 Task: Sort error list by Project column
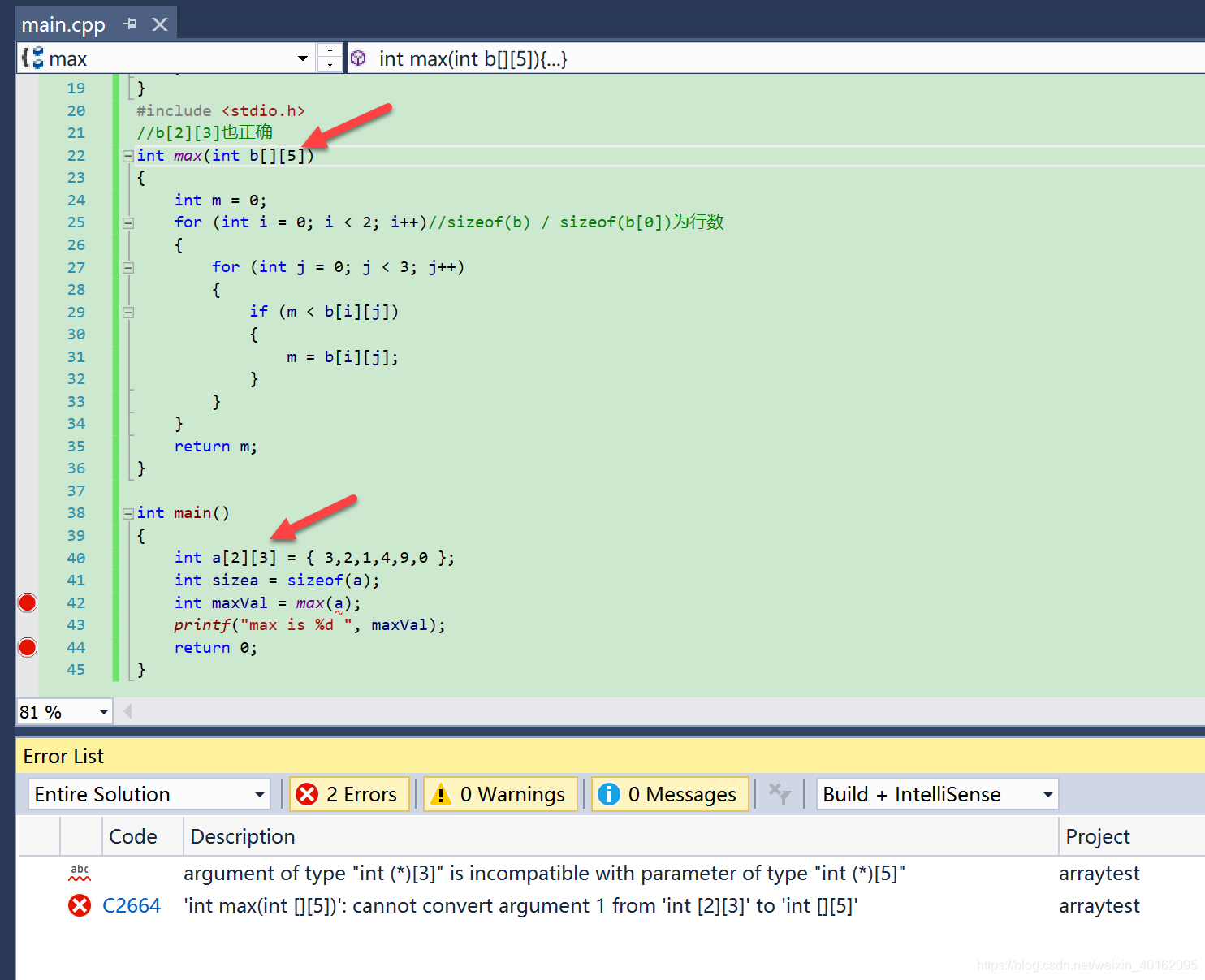pyautogui.click(x=1131, y=836)
